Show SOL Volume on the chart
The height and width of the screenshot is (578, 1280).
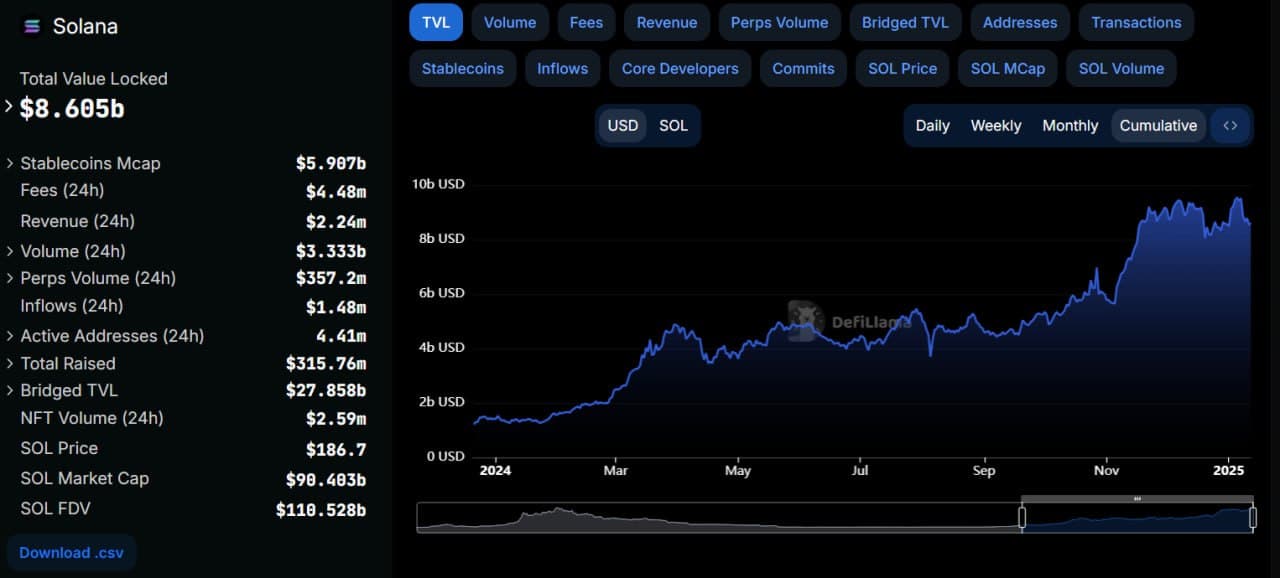pyautogui.click(x=1121, y=68)
